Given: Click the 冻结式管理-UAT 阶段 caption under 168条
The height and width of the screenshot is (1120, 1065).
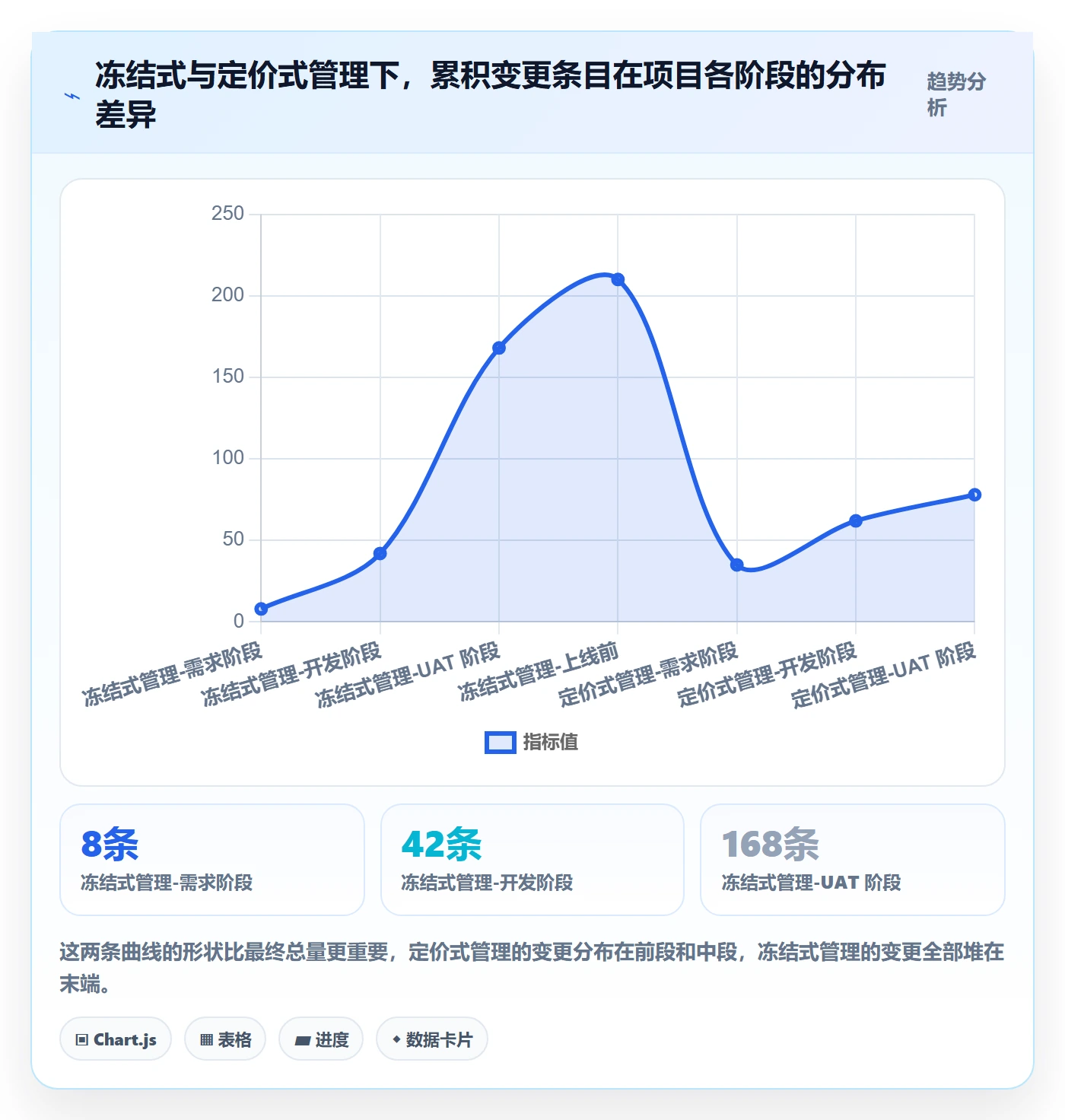Looking at the screenshot, I should click(x=811, y=883).
